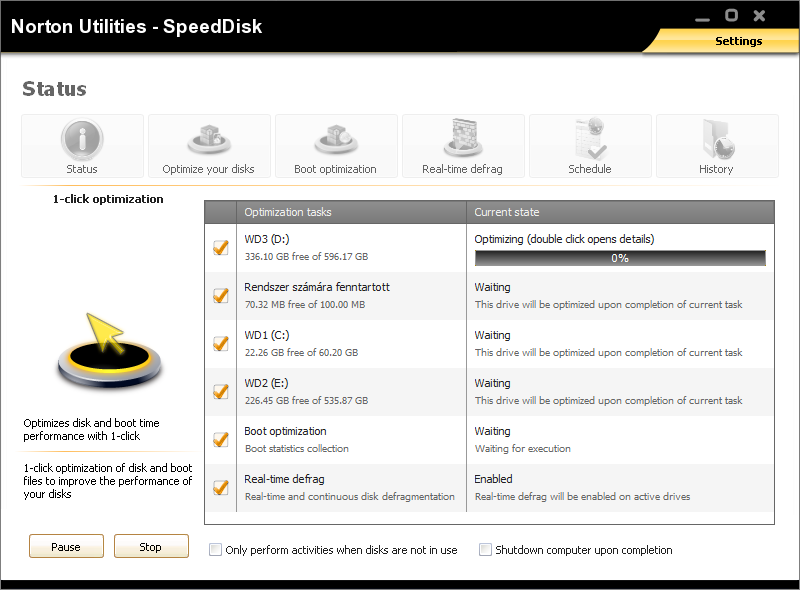
Task: Select the WD3 (D:) drive name
Action: (267, 239)
